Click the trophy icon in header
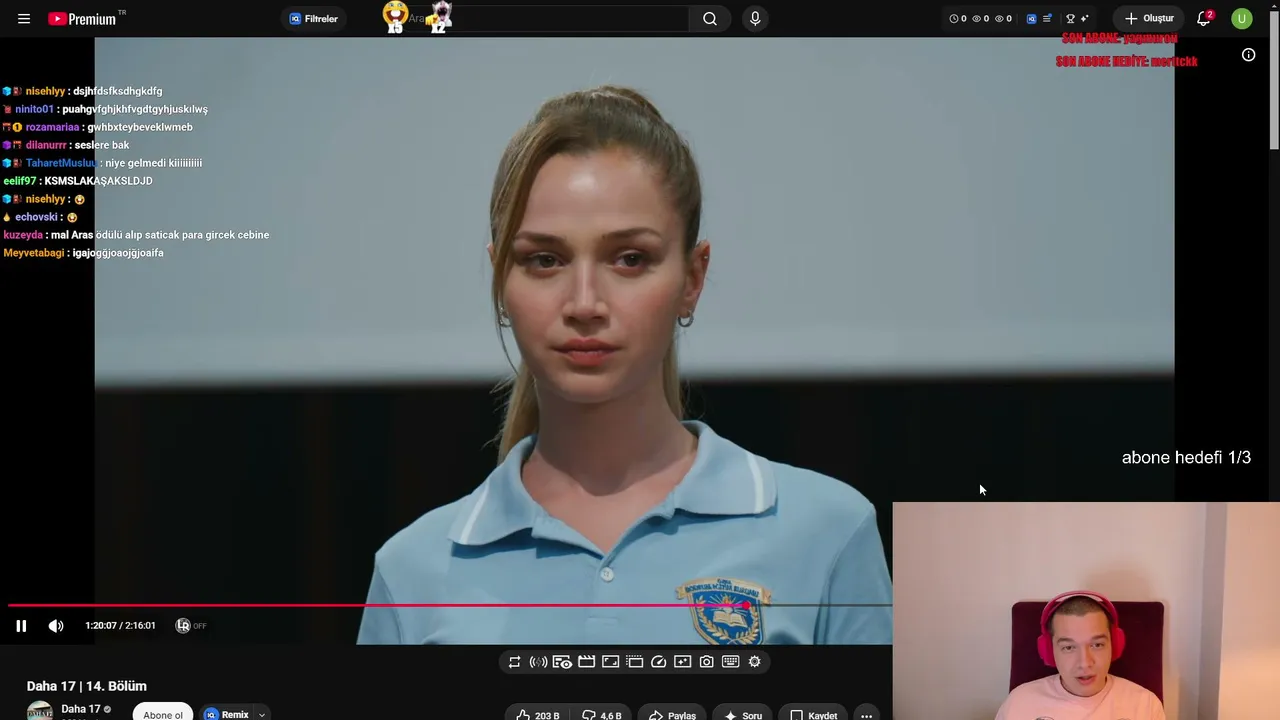Image resolution: width=1280 pixels, height=720 pixels. (x=1070, y=19)
